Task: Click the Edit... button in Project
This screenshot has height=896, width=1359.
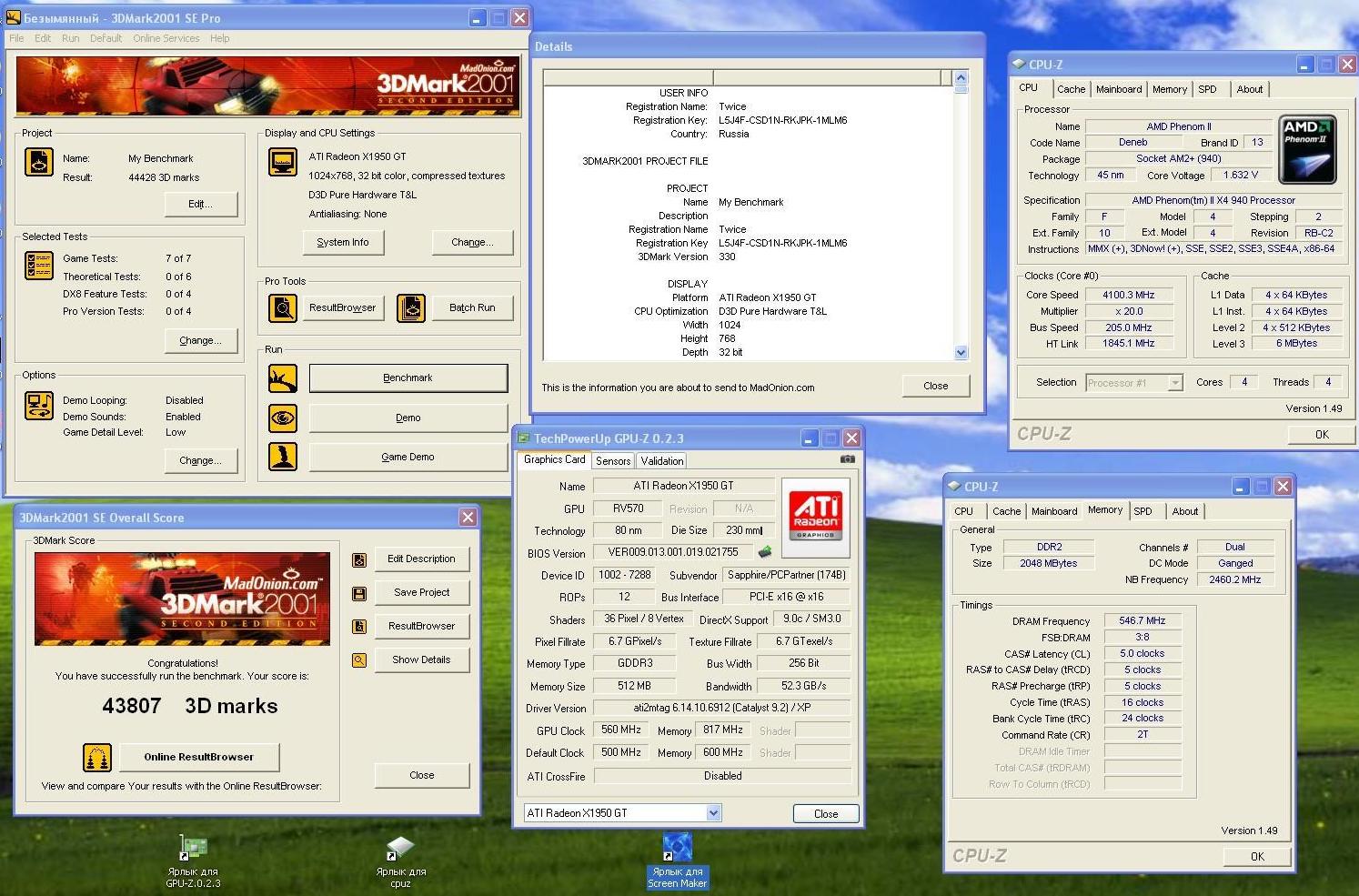Action: (201, 204)
